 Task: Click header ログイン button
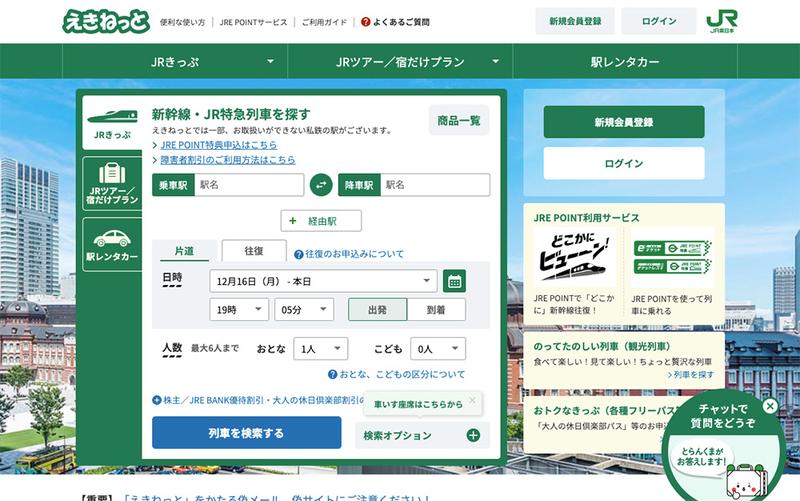659,21
